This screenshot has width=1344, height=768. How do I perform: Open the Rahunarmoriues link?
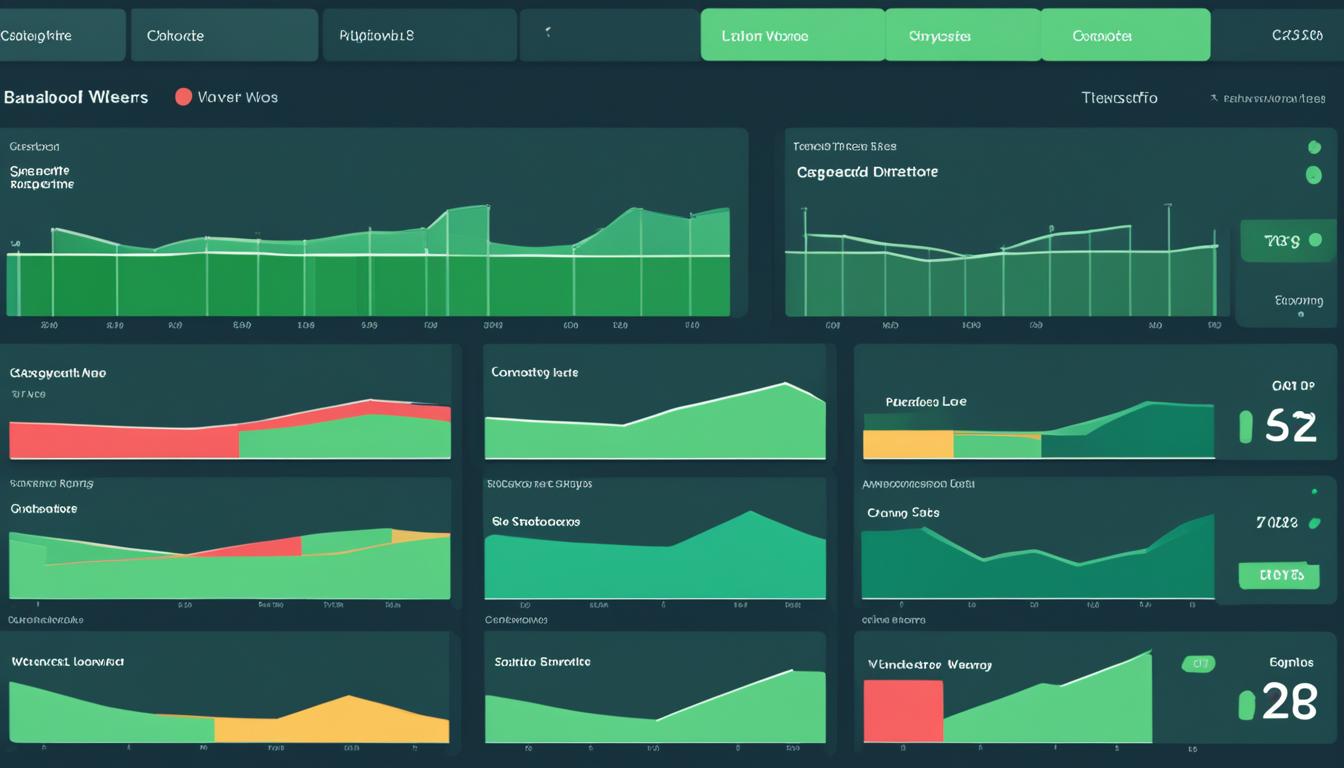point(1274,98)
